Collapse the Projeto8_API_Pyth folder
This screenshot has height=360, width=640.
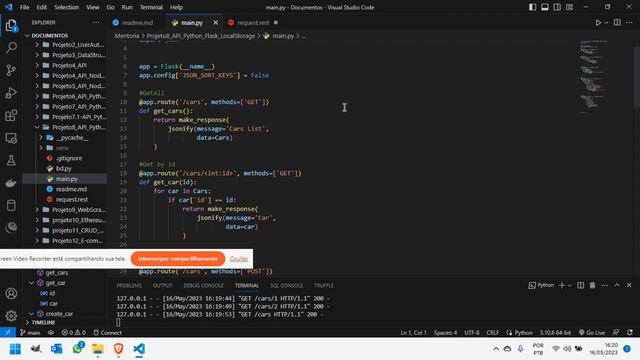point(37,127)
